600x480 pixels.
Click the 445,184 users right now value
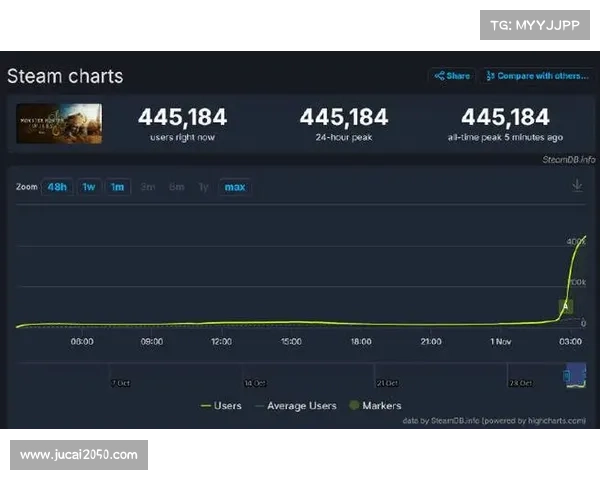coord(183,117)
